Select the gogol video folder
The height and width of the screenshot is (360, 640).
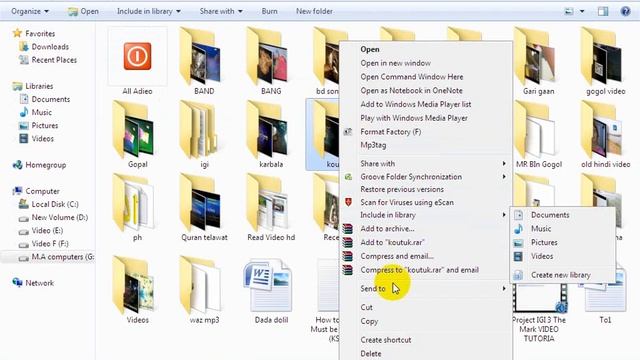tap(606, 61)
